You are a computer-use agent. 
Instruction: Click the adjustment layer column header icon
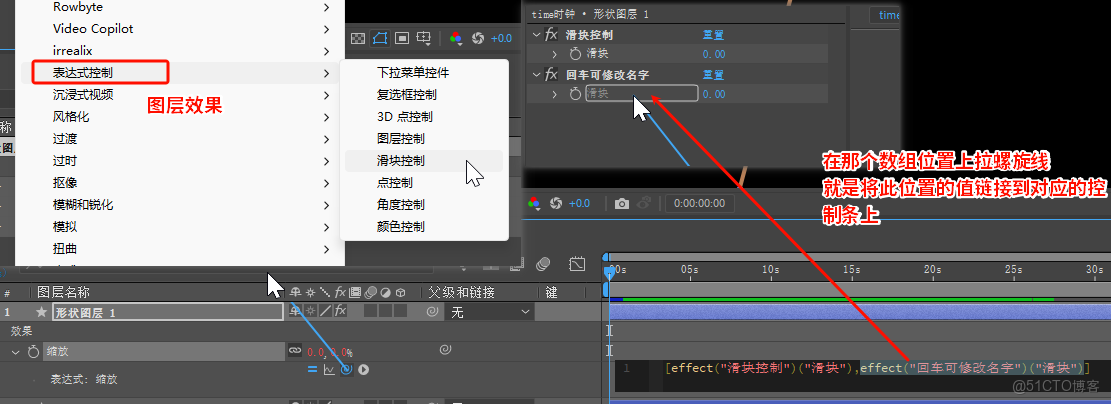[x=385, y=293]
